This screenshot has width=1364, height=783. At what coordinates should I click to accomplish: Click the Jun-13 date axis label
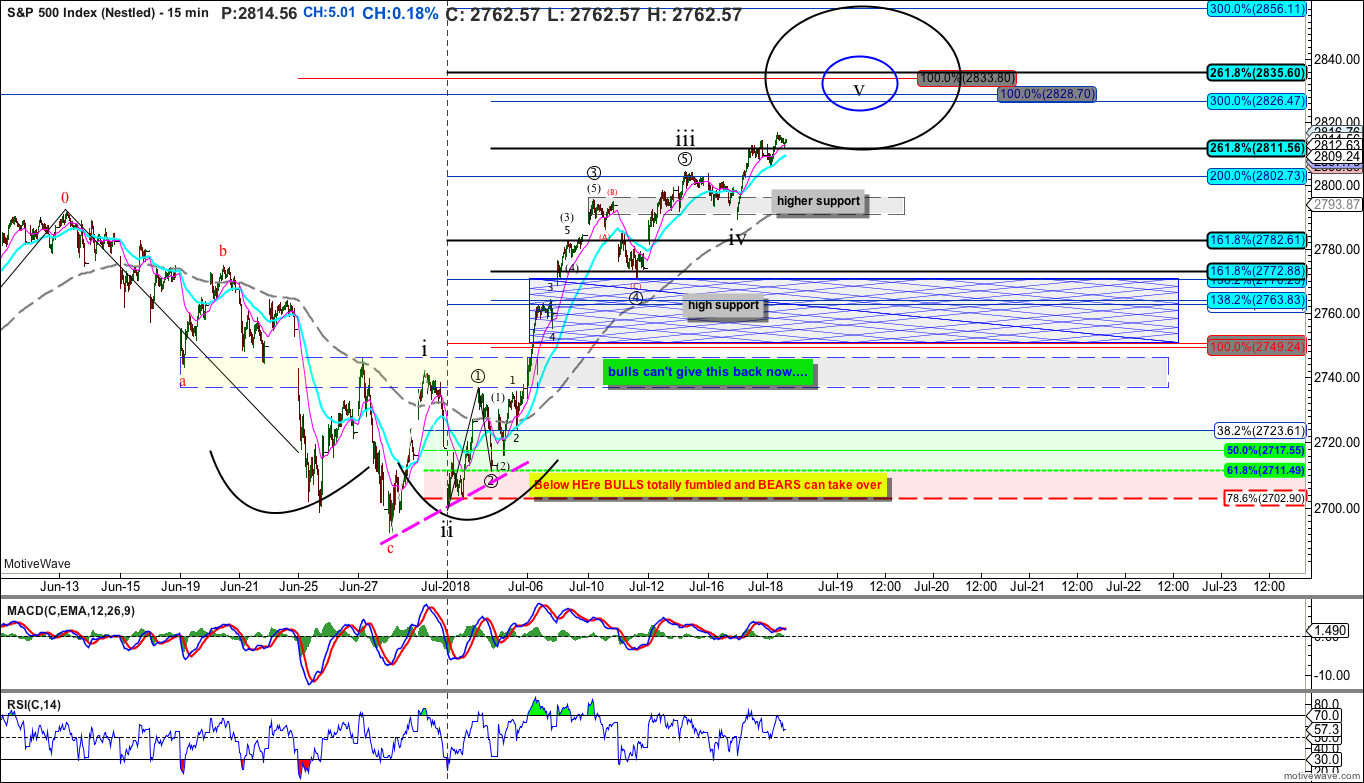(x=61, y=586)
